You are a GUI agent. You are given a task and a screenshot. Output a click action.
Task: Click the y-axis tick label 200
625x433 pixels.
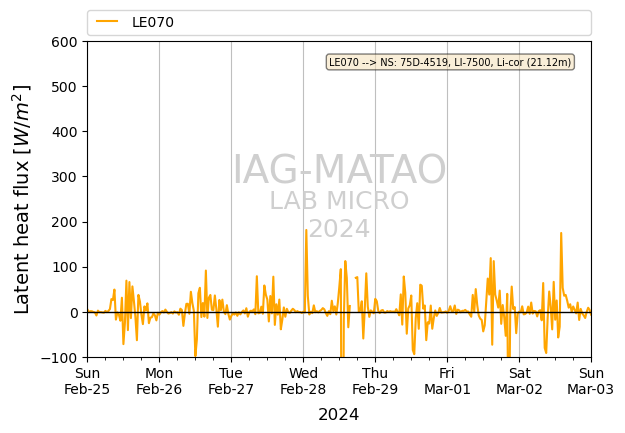64,222
